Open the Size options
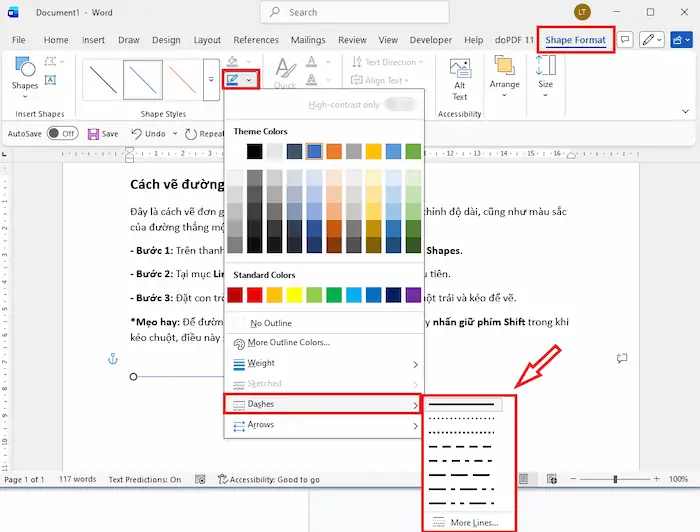 (545, 75)
